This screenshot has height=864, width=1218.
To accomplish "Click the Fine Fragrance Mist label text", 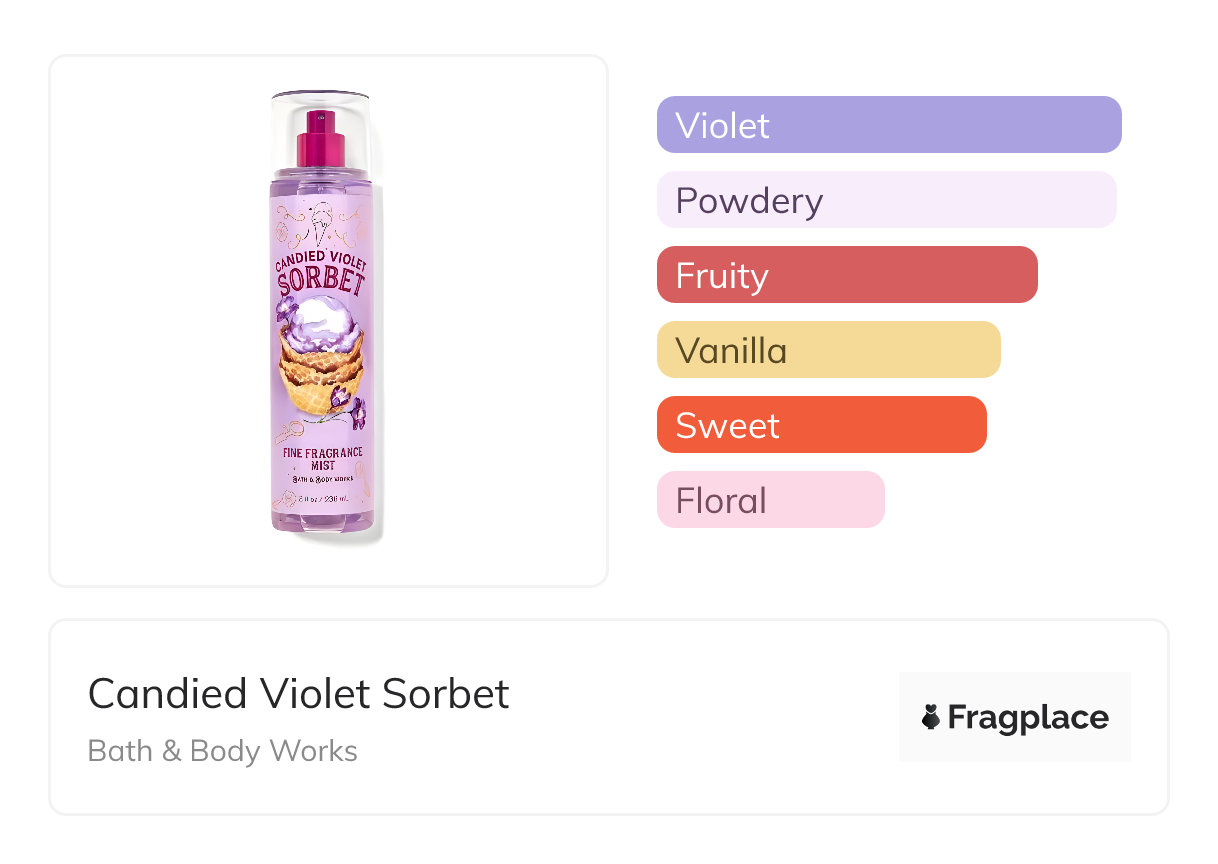I will pyautogui.click(x=321, y=459).
